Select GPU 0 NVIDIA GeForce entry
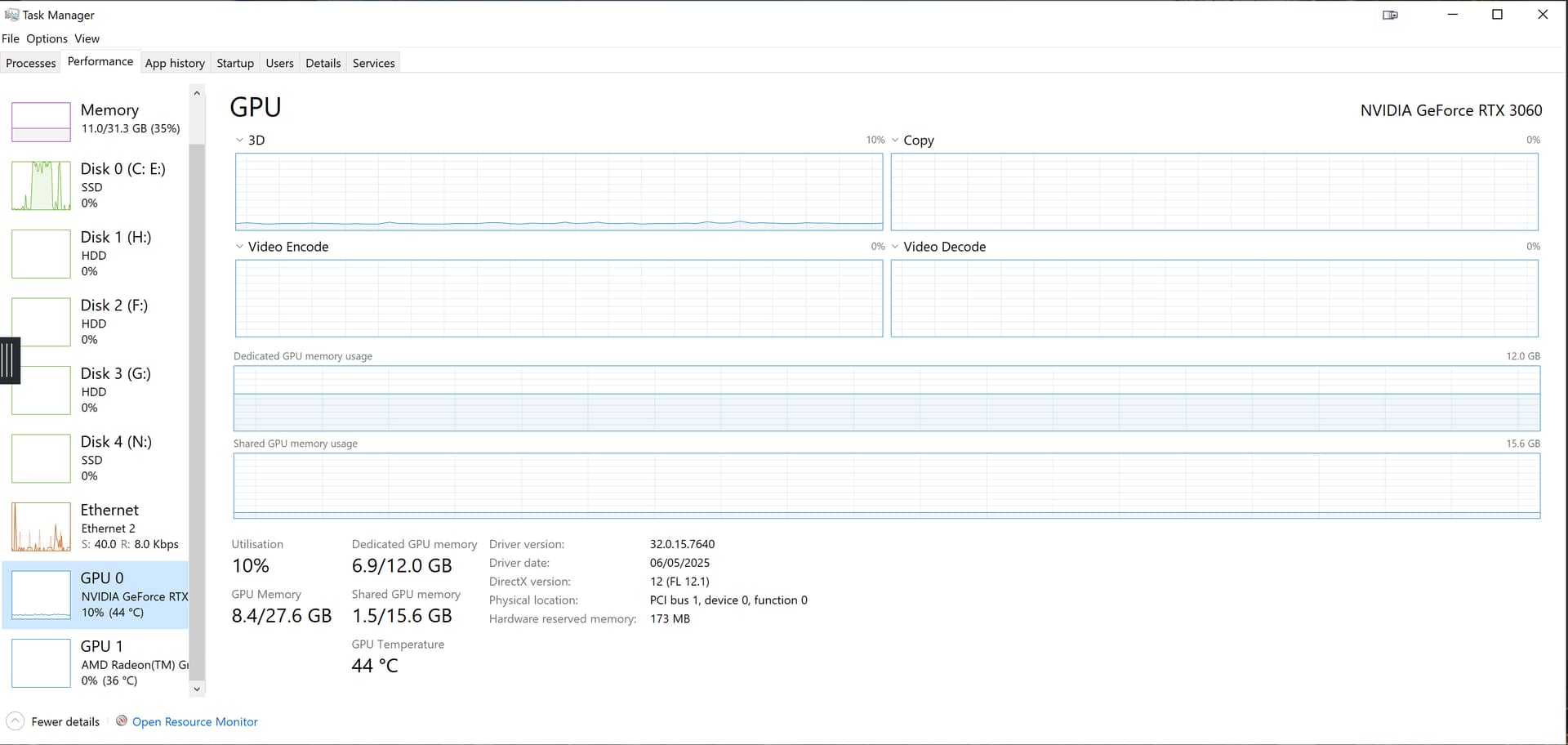This screenshot has height=745, width=1568. pos(96,595)
